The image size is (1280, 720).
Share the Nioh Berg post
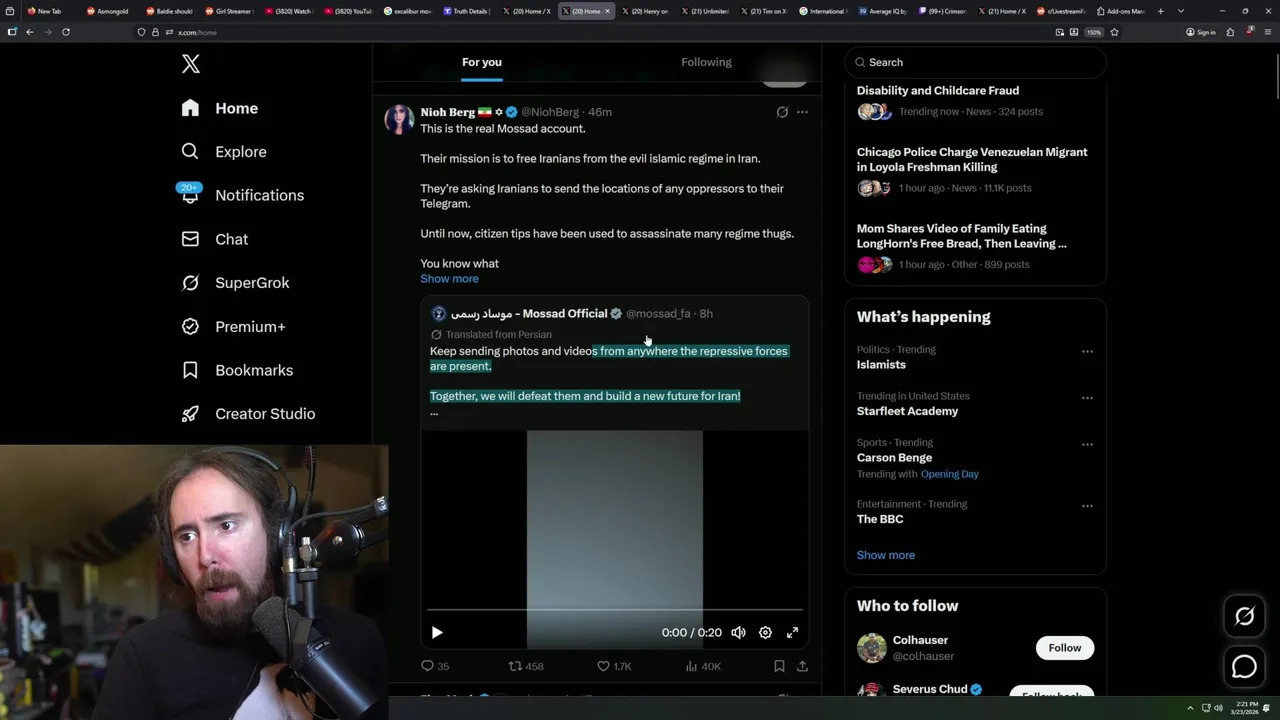click(x=802, y=666)
